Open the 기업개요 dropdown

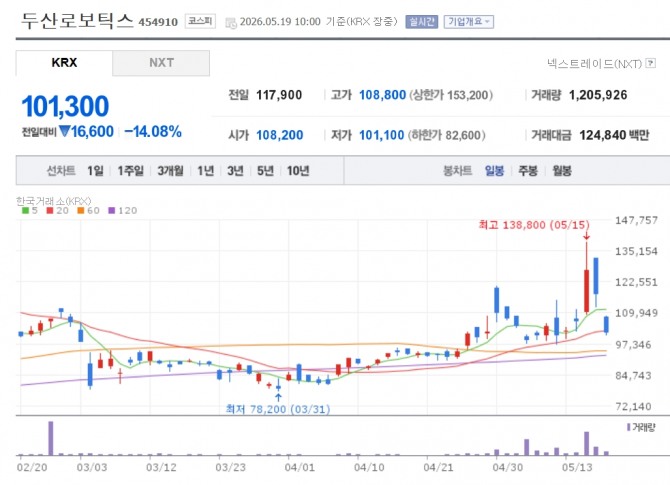[469, 21]
